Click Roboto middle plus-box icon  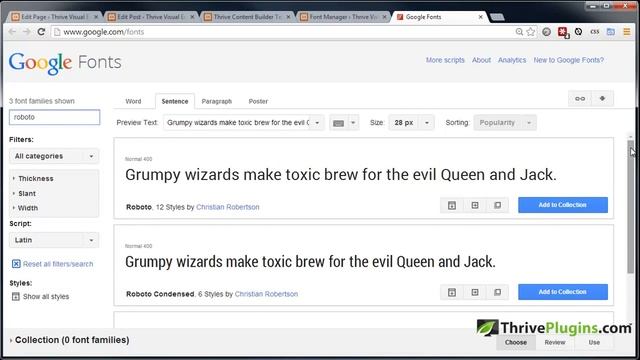click(x=475, y=205)
